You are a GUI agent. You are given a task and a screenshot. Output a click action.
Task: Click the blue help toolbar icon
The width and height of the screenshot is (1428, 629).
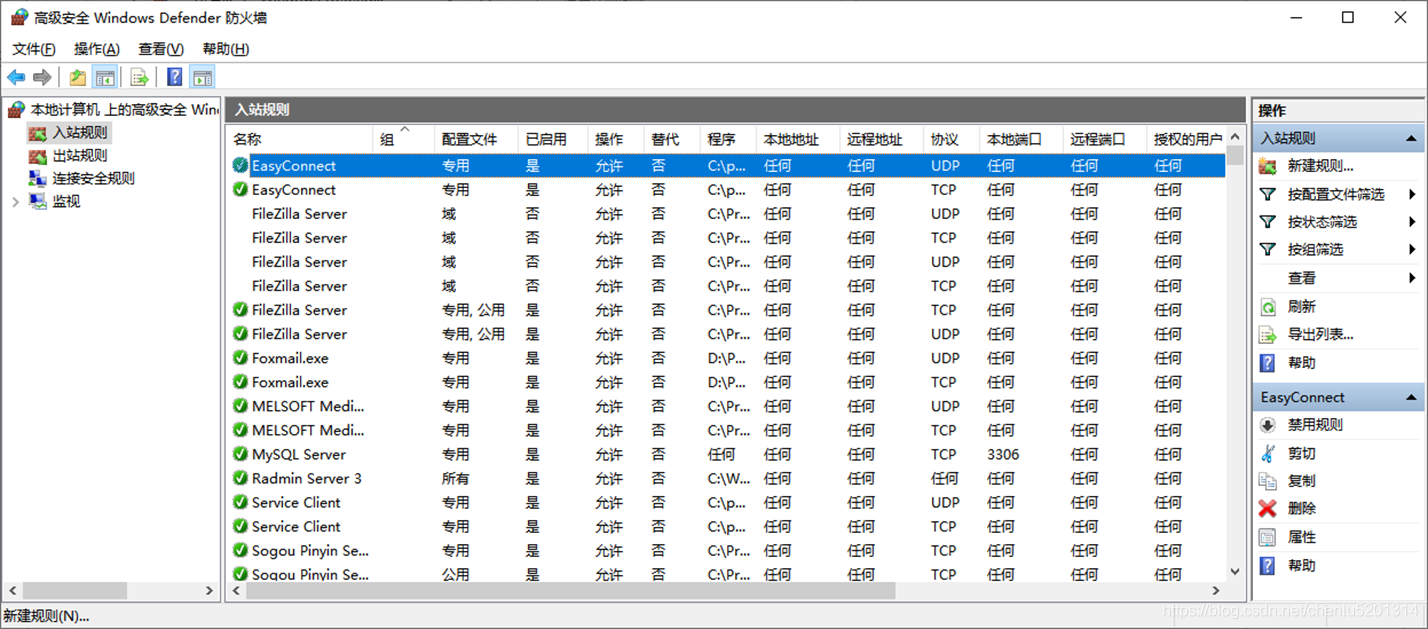174,77
